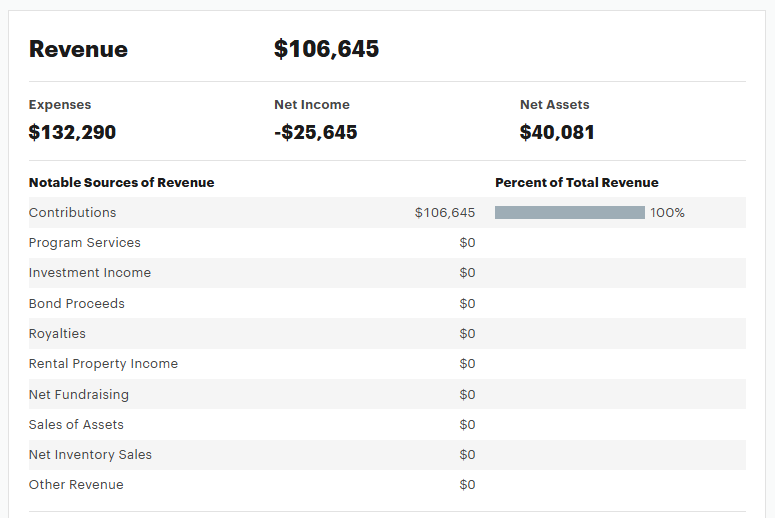The image size is (775, 518).
Task: Click the $40,081 net assets value
Action: 557,132
